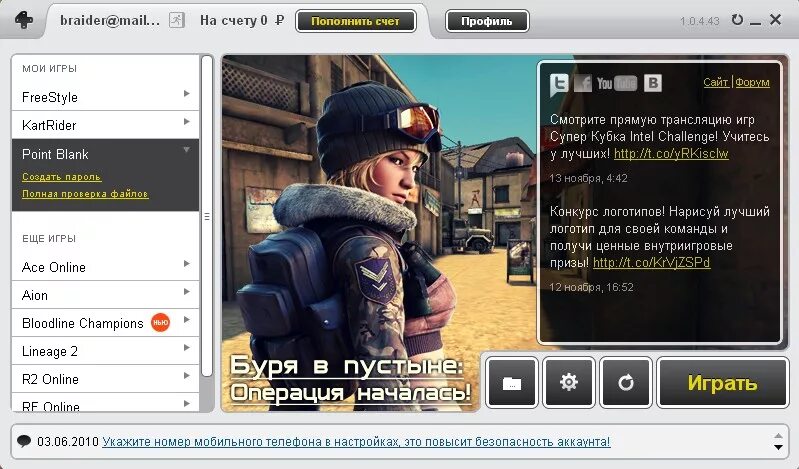The image size is (799, 469).
Task: Open the Facebook social icon
Action: [583, 83]
